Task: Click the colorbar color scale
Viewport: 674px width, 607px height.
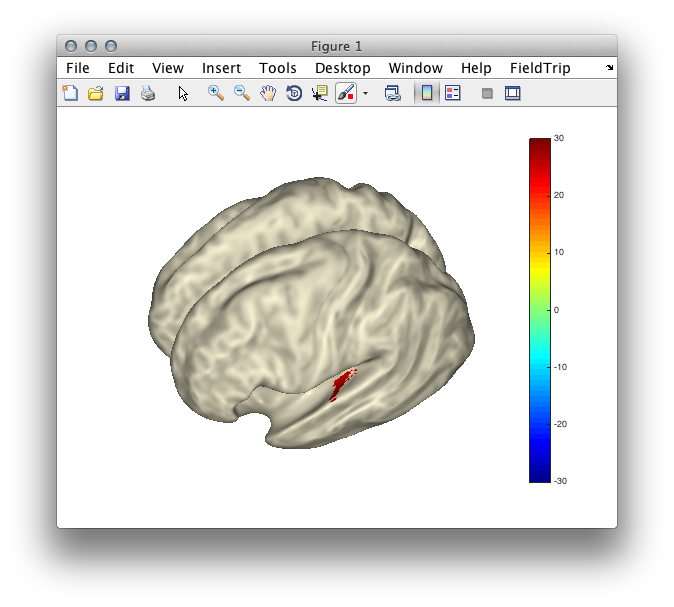Action: click(x=539, y=310)
